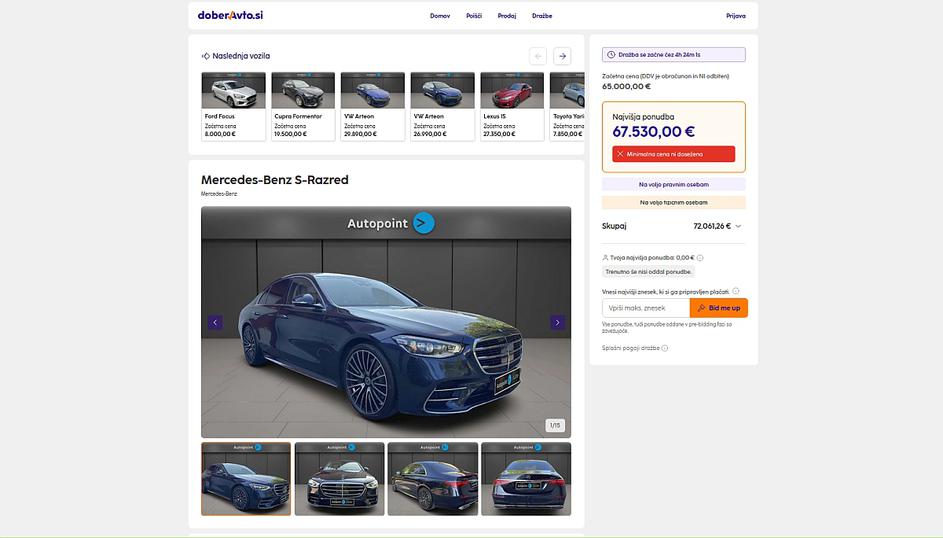Go to previous photo in gallery
943x538 pixels.
(215, 322)
